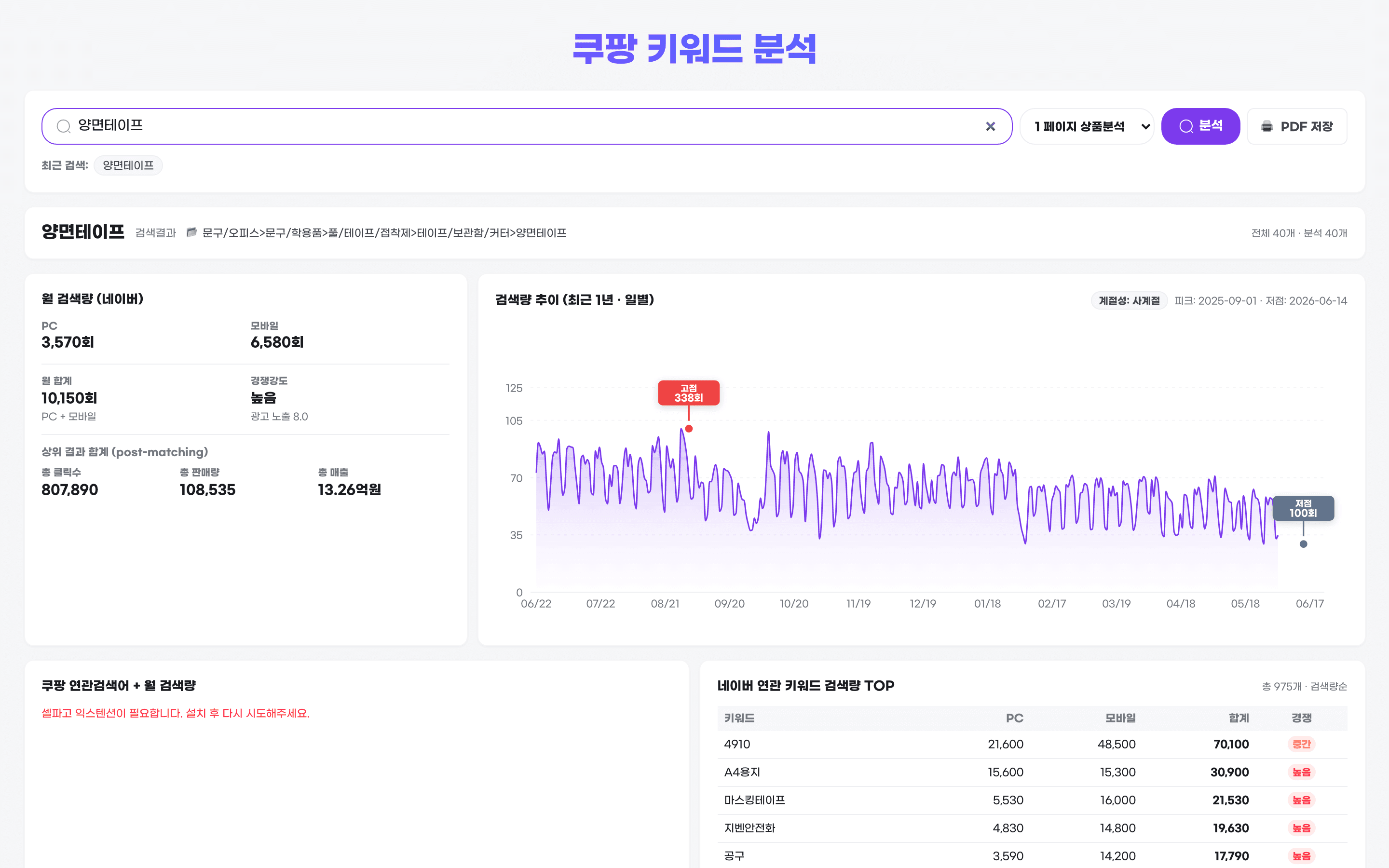Click the 마스킹테이프 keyword row
Image resolution: width=1389 pixels, height=868 pixels.
point(1032,800)
